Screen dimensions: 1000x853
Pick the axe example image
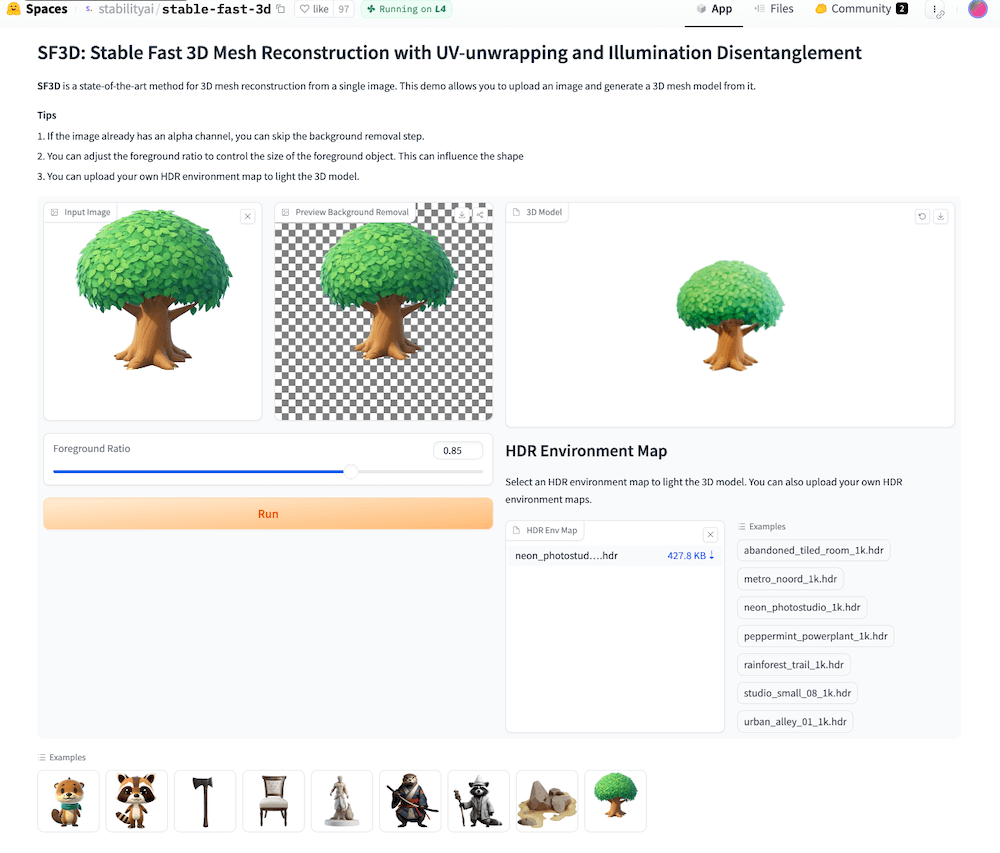pos(205,801)
